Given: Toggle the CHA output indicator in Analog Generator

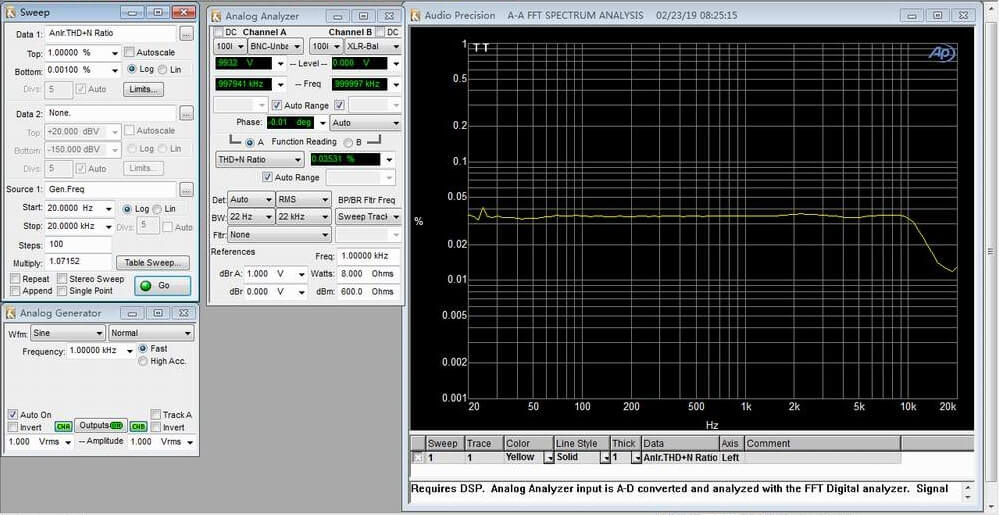Looking at the screenshot, I should [x=63, y=426].
